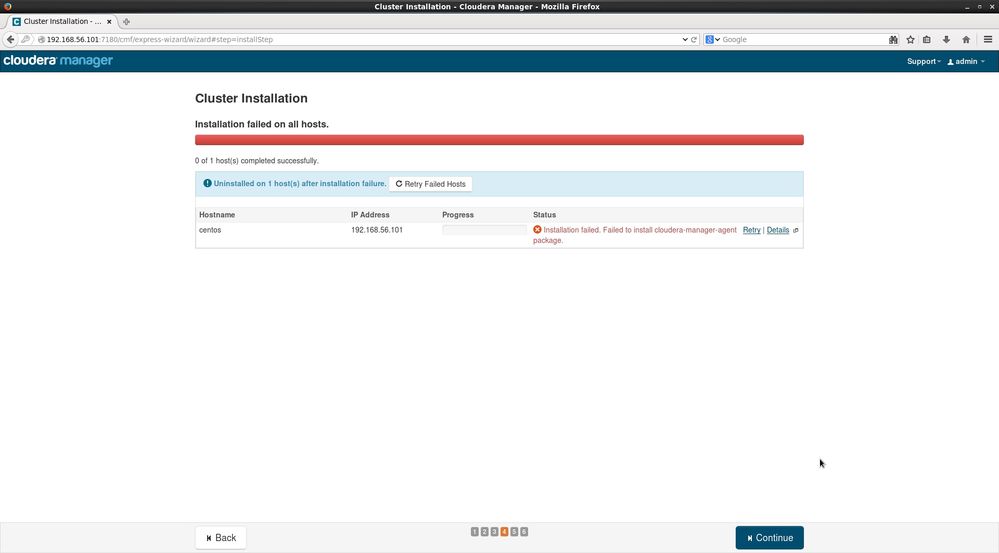Go to wizard step 3

point(494,532)
